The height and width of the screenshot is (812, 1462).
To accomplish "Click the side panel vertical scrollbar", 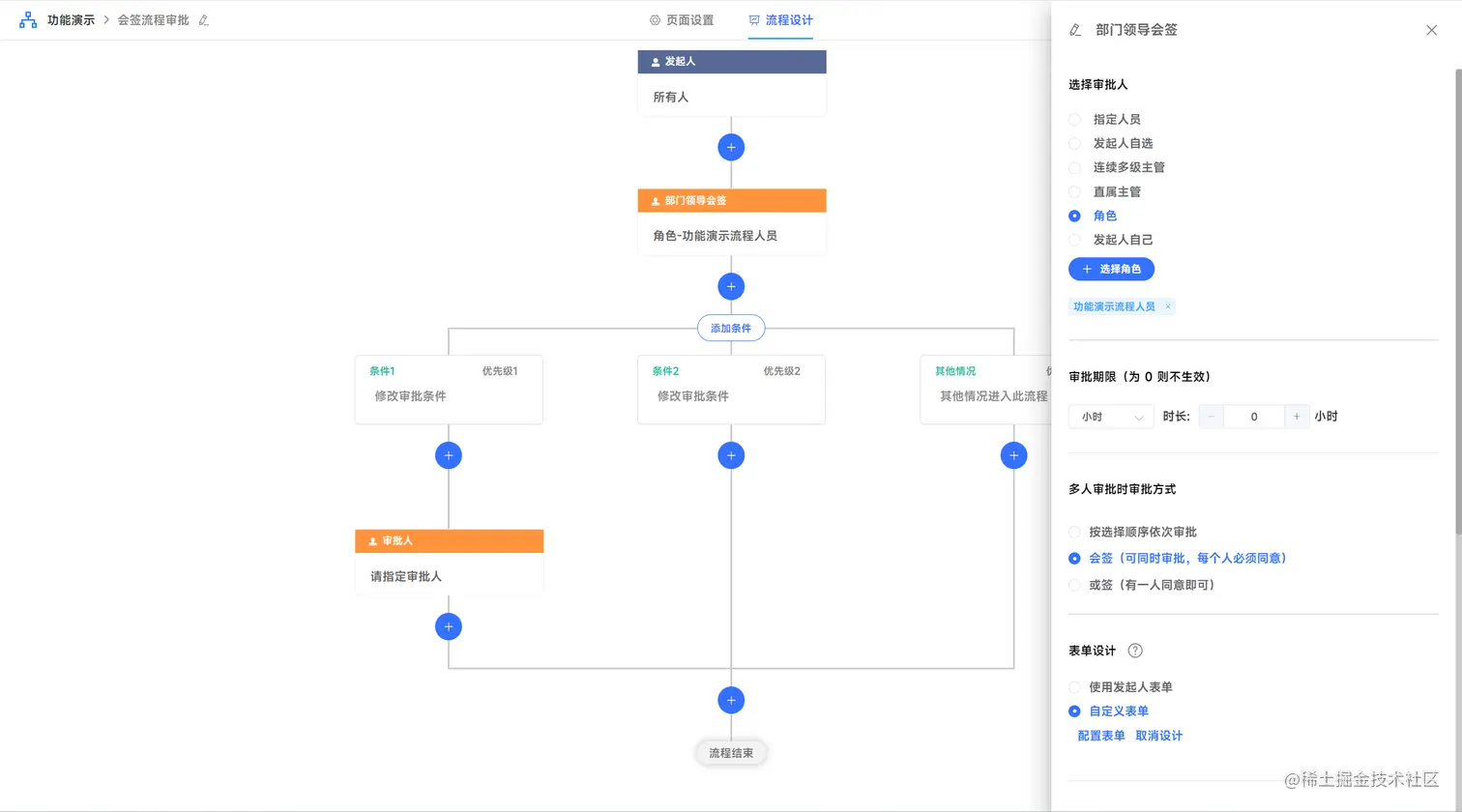I will [x=1458, y=302].
